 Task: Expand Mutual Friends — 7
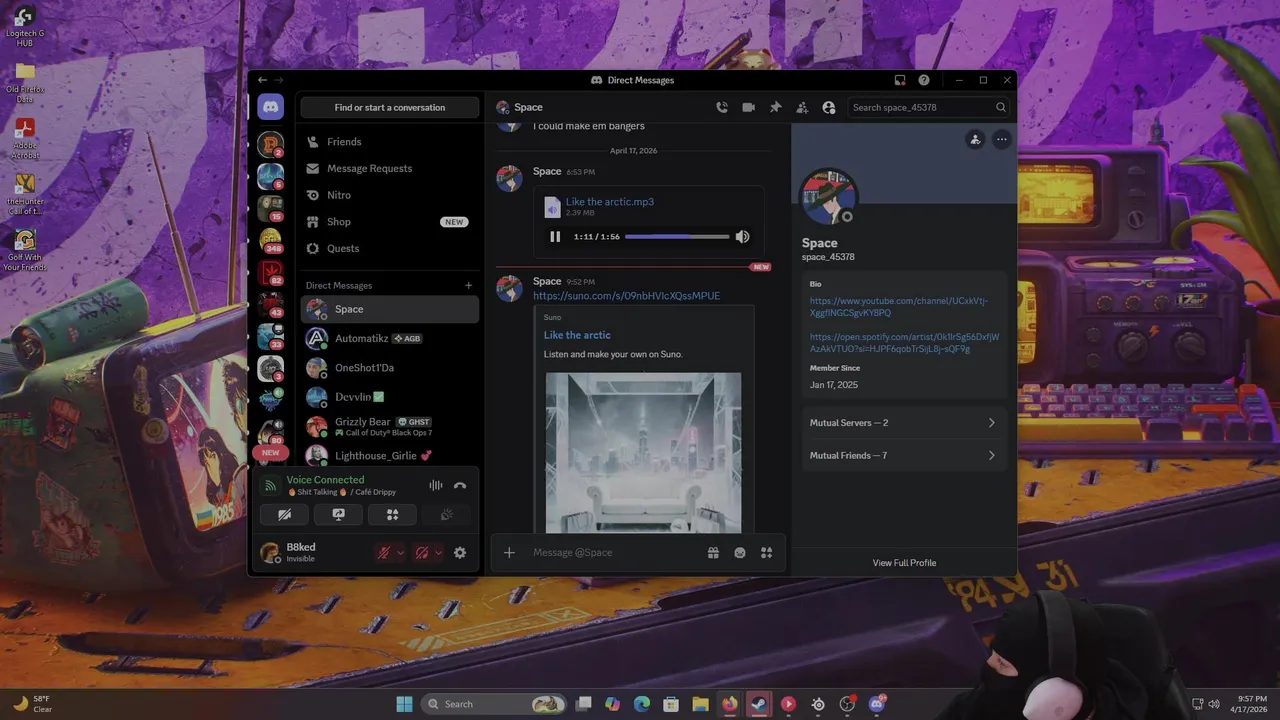[903, 455]
